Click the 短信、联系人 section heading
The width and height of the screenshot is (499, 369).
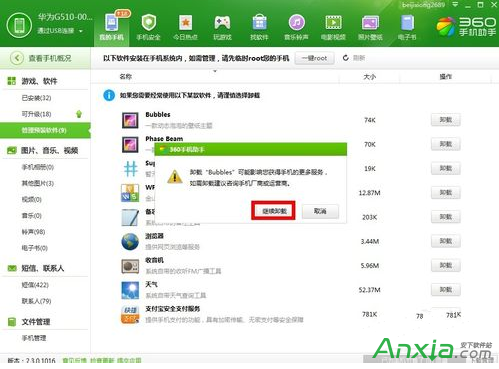(x=43, y=268)
